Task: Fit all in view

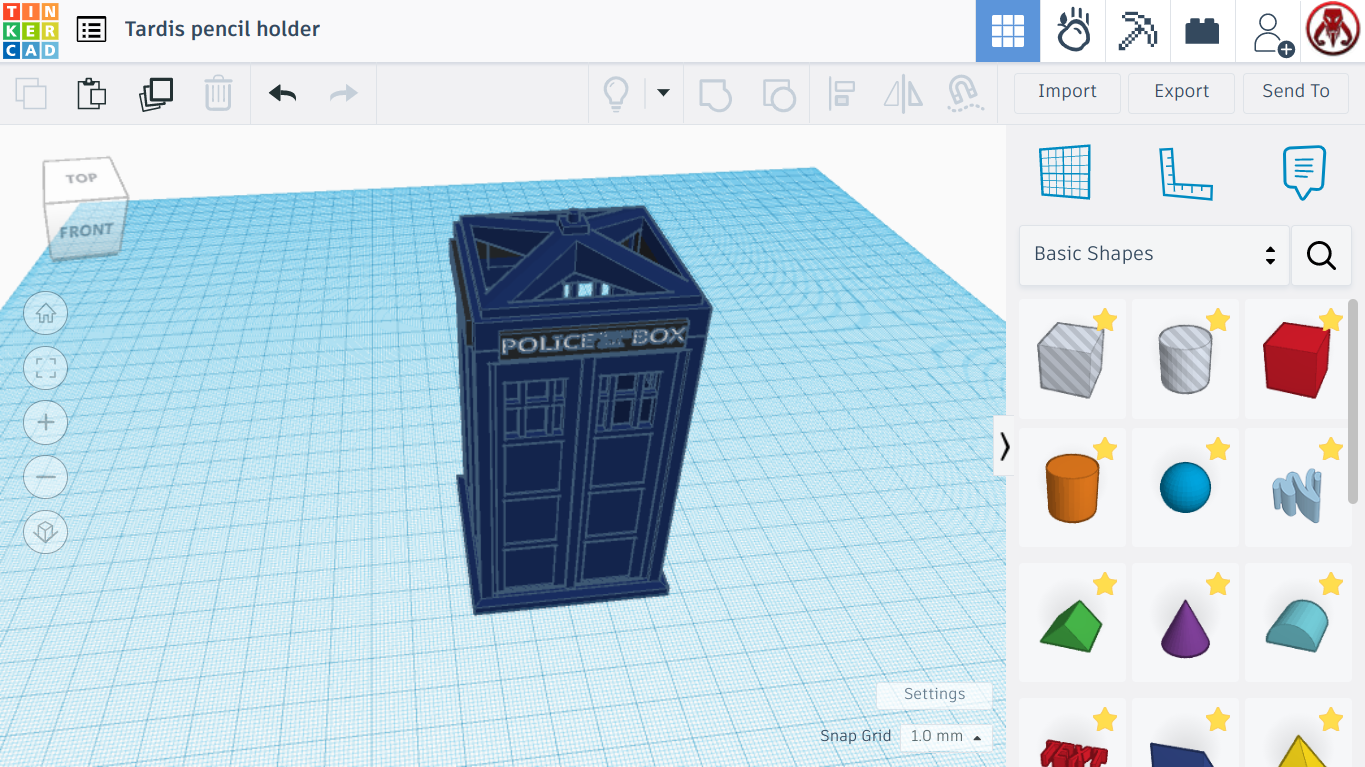Action: (45, 369)
